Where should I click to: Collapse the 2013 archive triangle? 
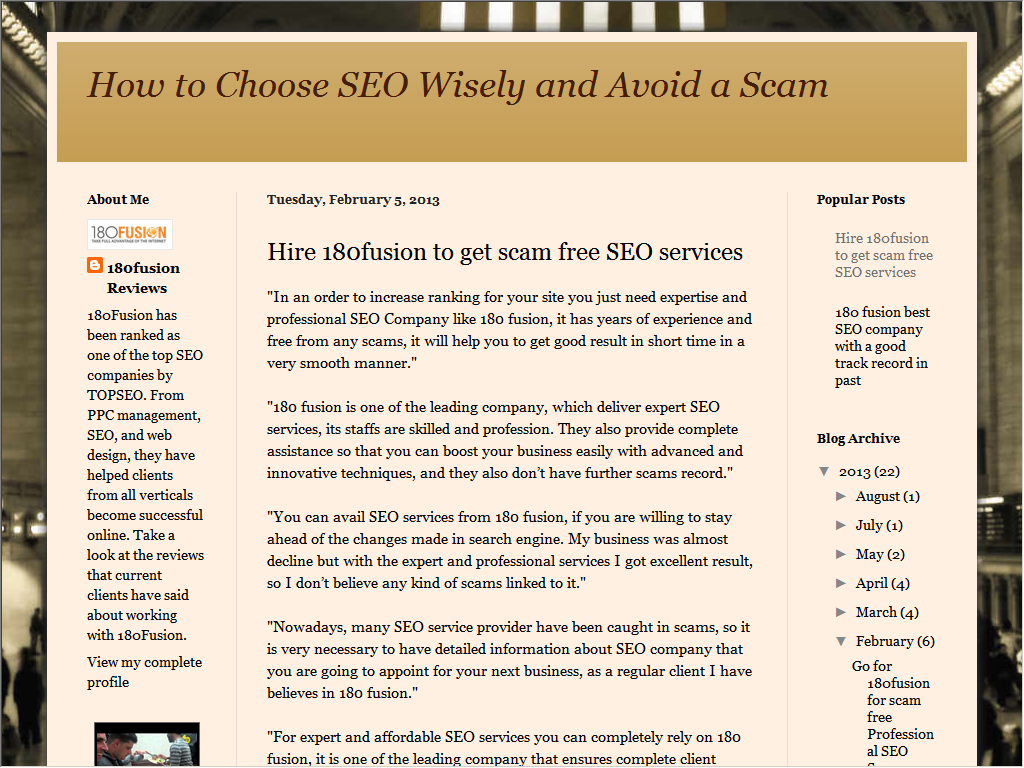pyautogui.click(x=825, y=472)
